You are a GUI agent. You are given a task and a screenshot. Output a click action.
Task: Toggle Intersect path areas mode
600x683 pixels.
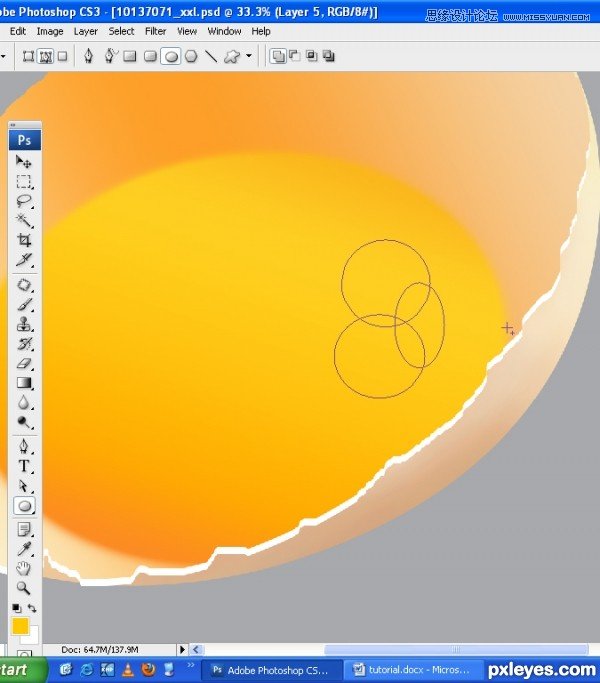(x=312, y=56)
